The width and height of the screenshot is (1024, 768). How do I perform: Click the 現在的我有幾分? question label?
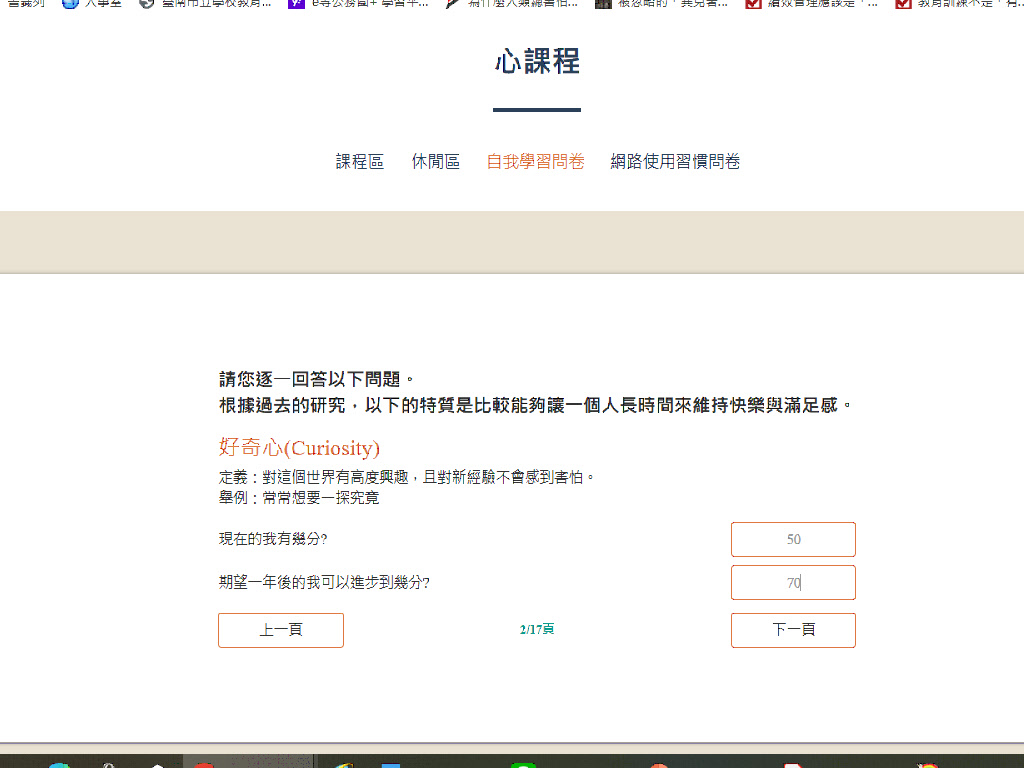(273, 539)
